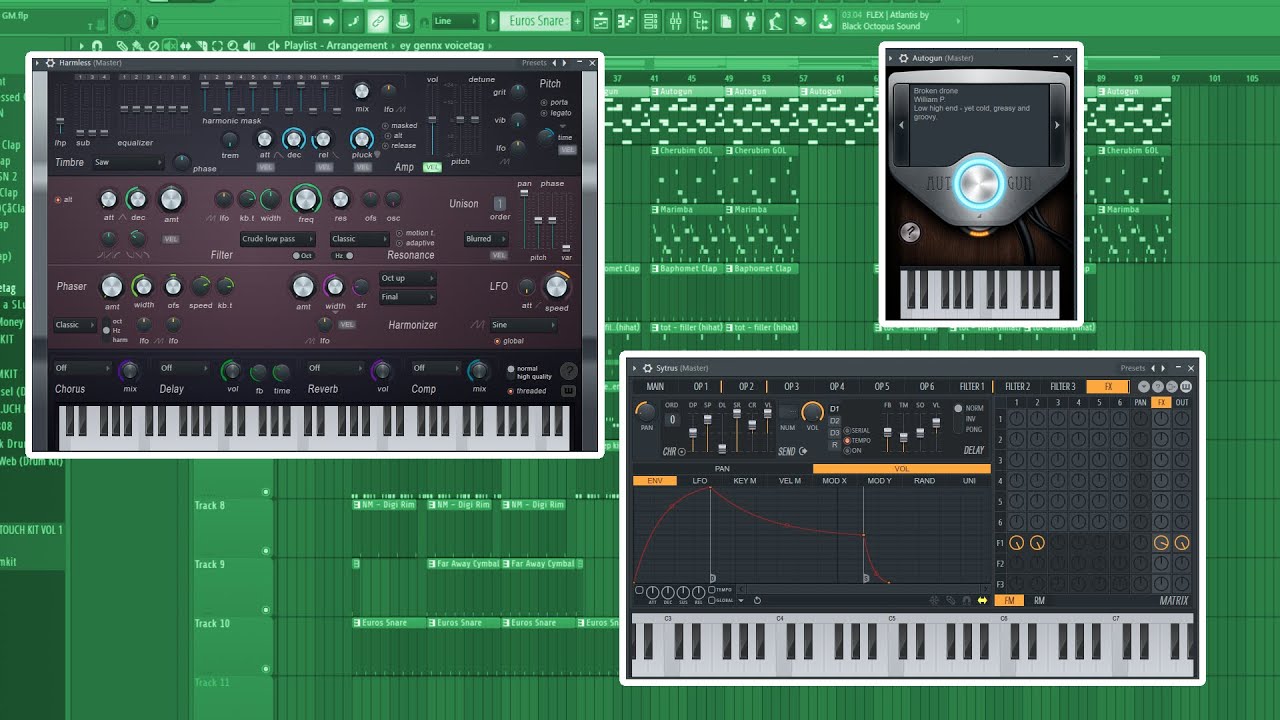This screenshot has height=720, width=1280.
Task: Select the PAN tab in Sytrus
Action: (x=722, y=468)
